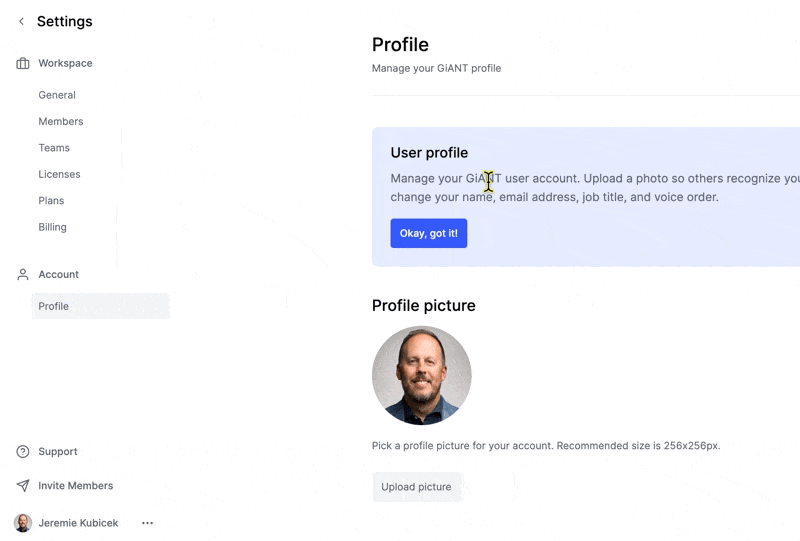Click the Workspace briefcase icon
This screenshot has height=541, width=800.
(x=22, y=63)
